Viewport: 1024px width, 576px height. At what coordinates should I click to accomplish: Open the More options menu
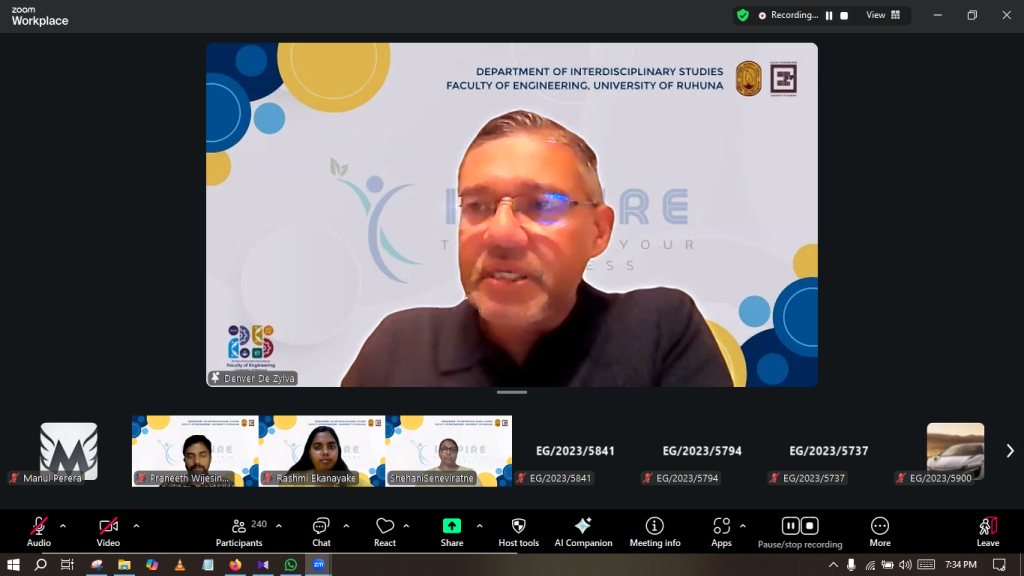point(880,530)
